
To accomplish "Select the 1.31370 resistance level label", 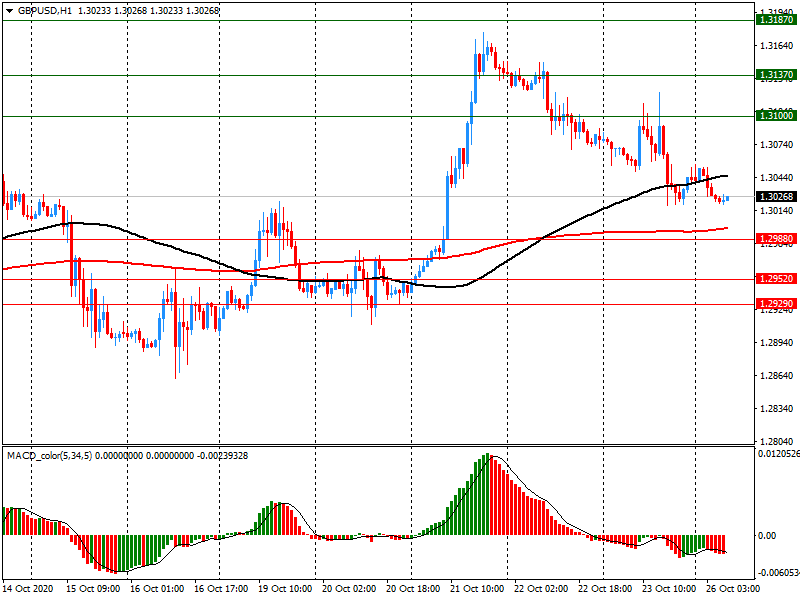I will 776,75.
